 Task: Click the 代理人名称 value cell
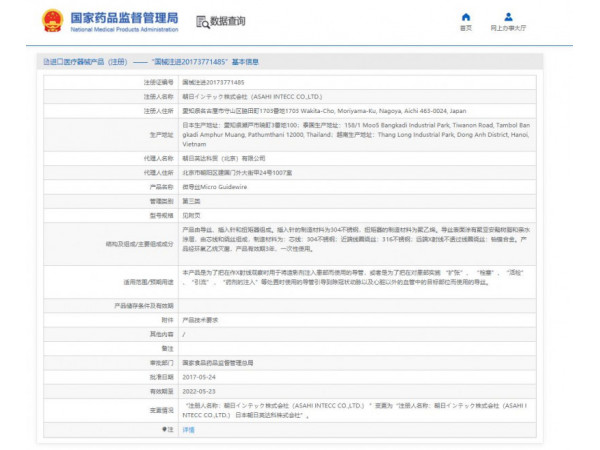point(223,158)
